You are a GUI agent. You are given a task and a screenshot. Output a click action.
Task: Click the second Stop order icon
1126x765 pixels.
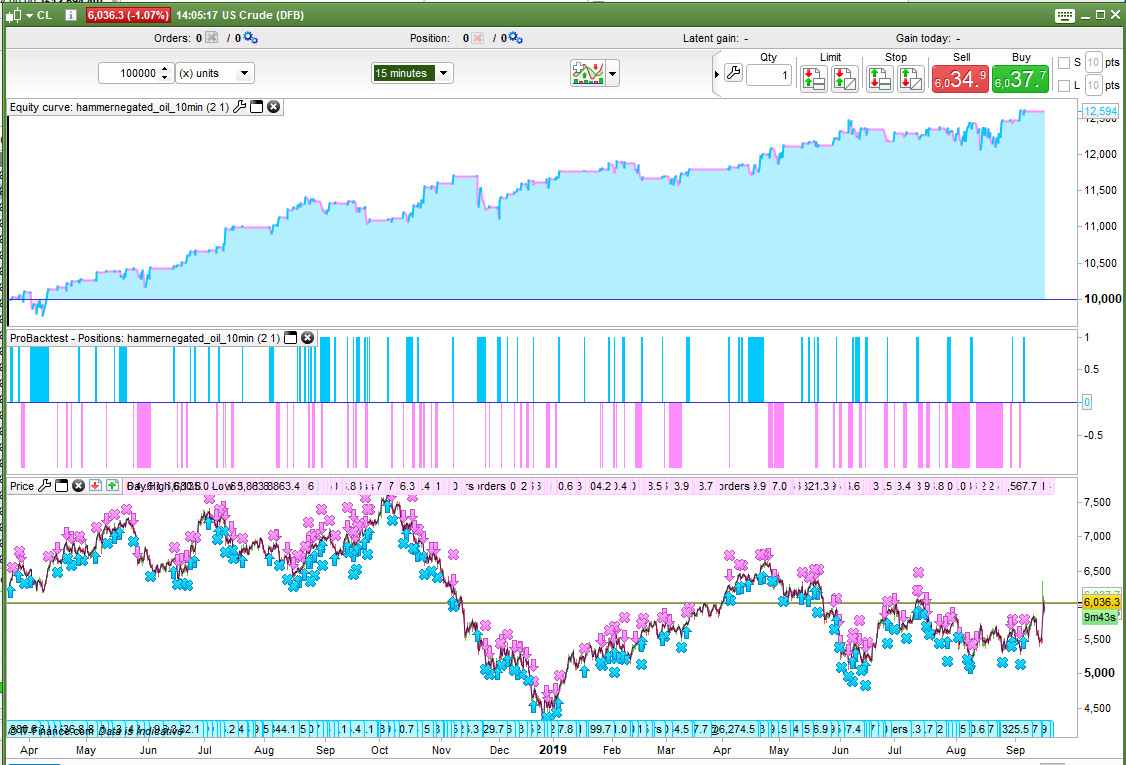point(910,79)
